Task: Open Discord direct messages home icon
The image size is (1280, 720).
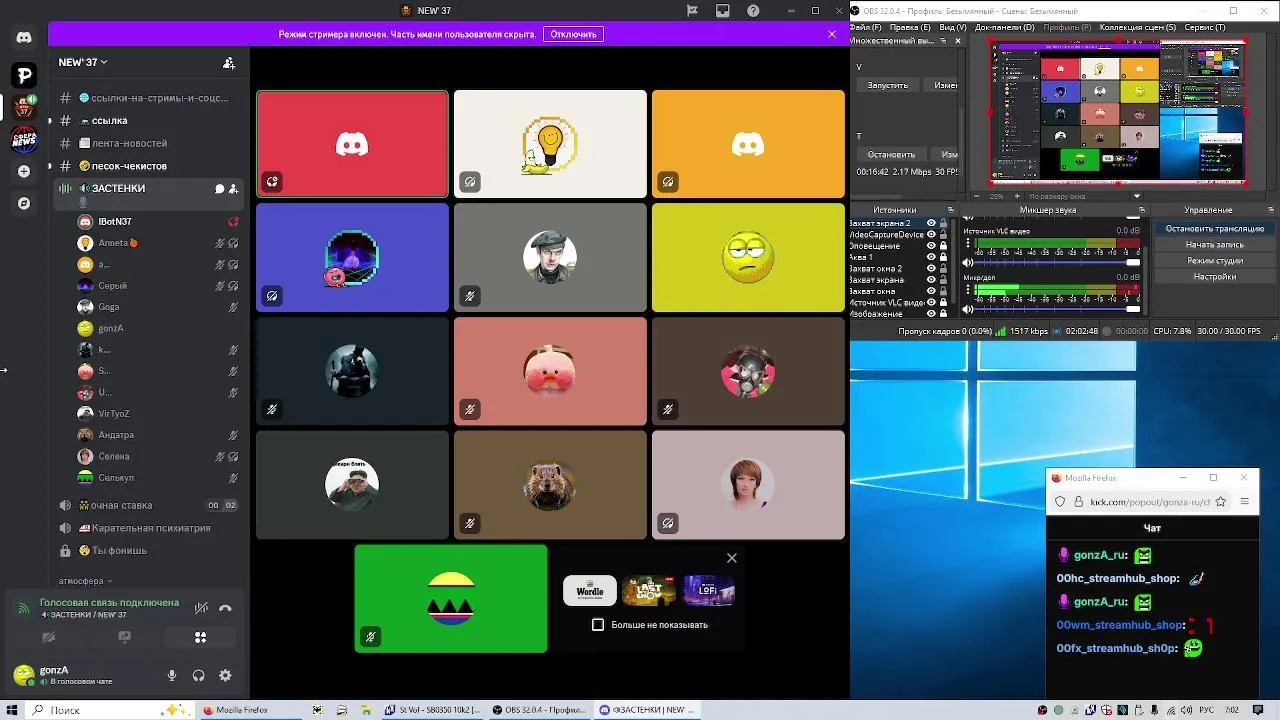Action: pos(24,37)
